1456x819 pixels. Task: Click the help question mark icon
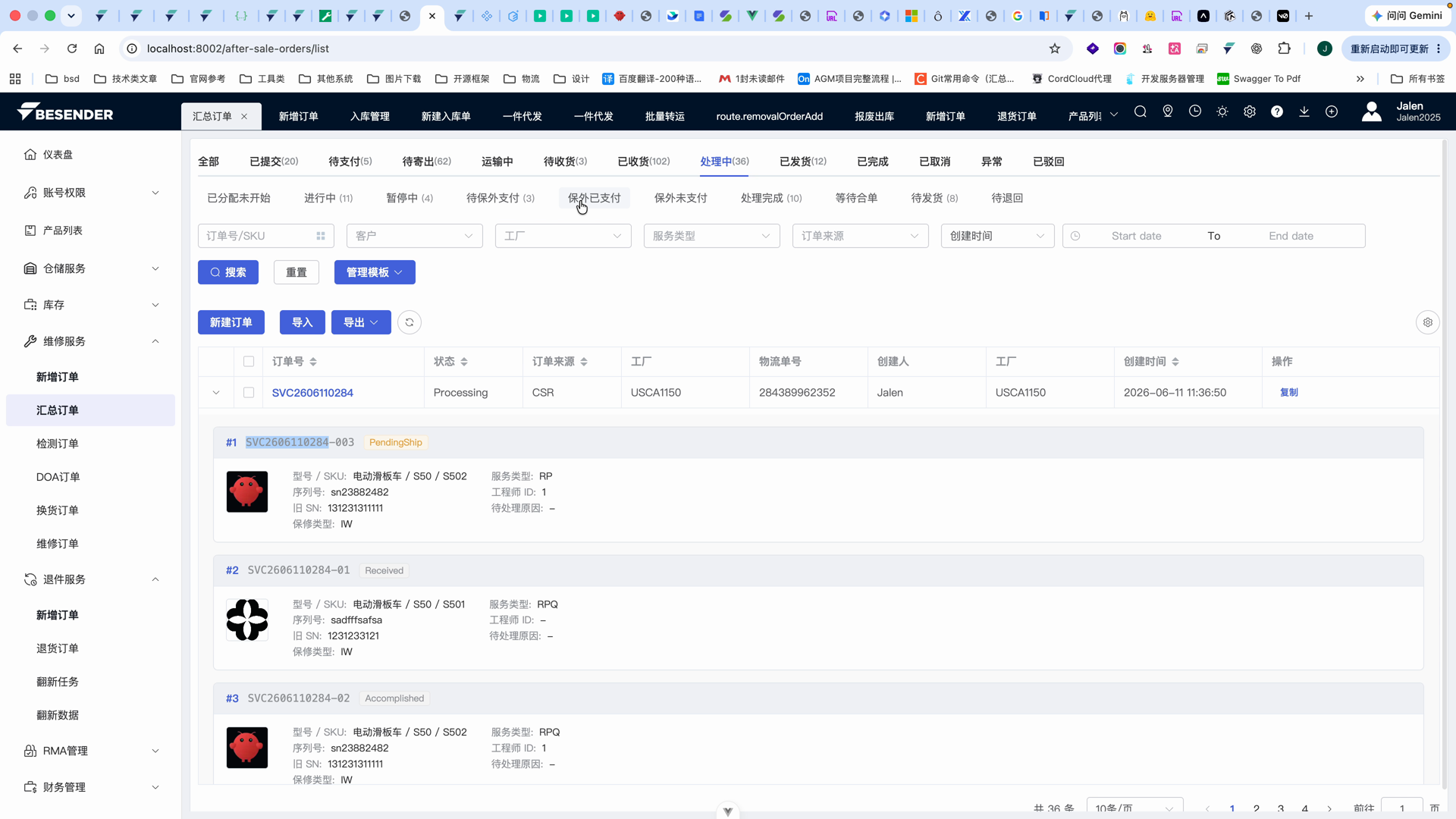click(x=1277, y=112)
